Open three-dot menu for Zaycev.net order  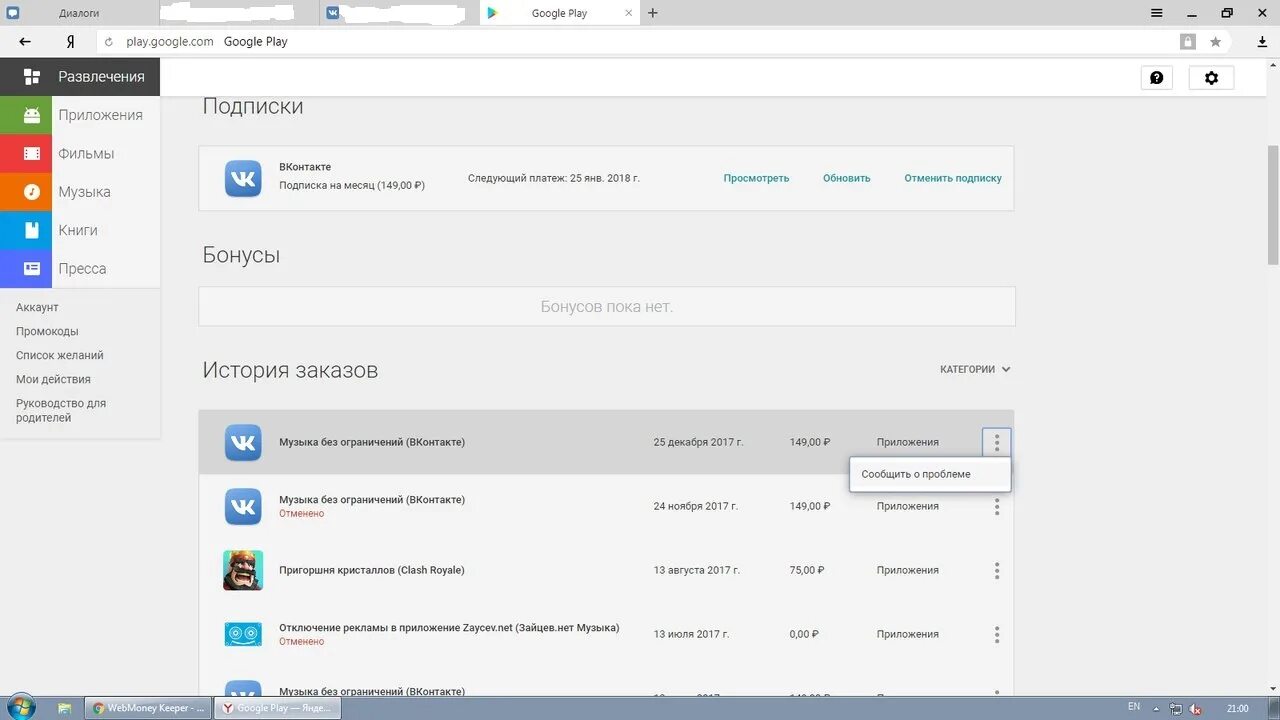pos(997,635)
